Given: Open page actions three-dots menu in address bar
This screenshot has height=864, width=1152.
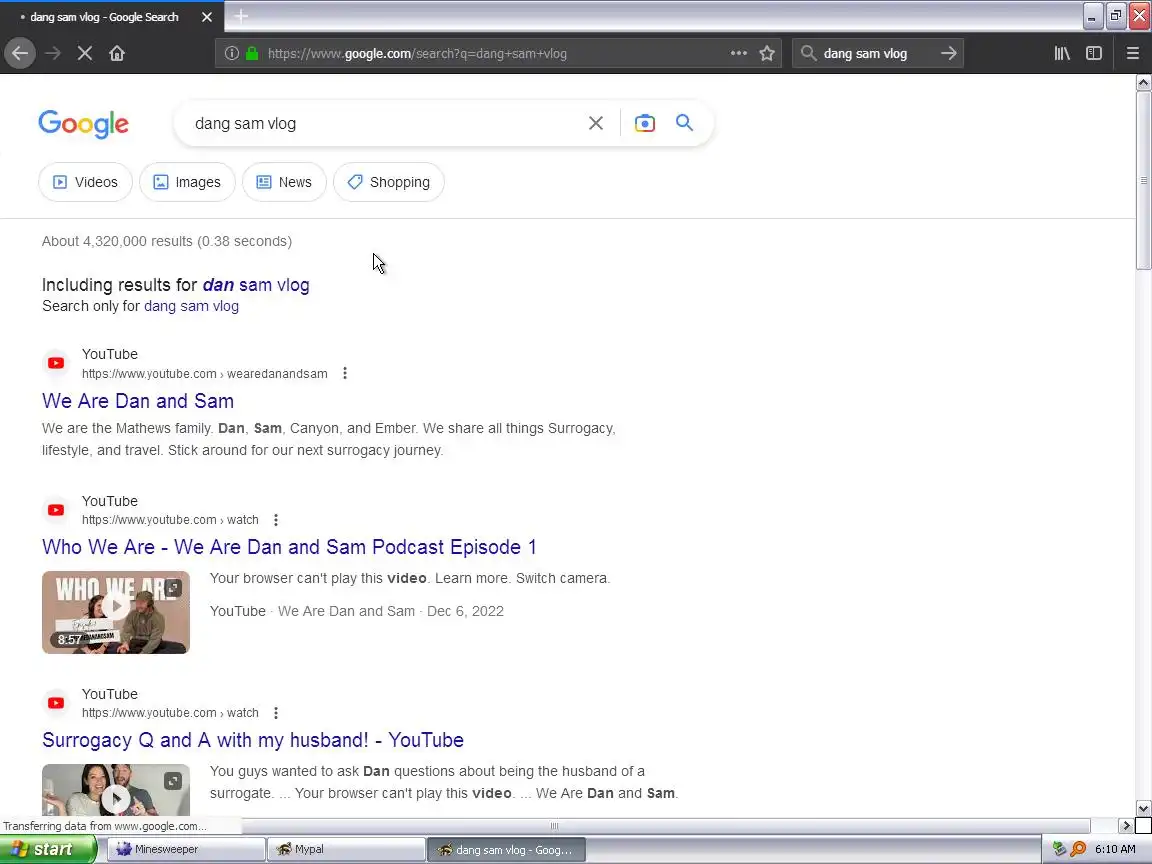Looking at the screenshot, I should [738, 53].
